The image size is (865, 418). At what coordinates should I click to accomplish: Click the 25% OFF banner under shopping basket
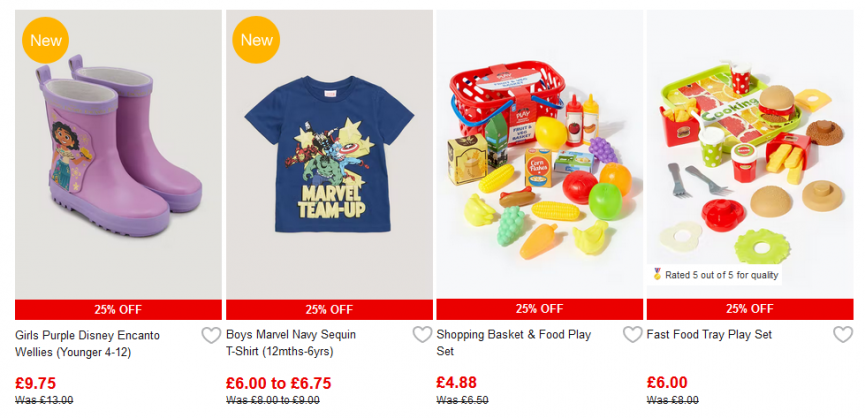[540, 309]
